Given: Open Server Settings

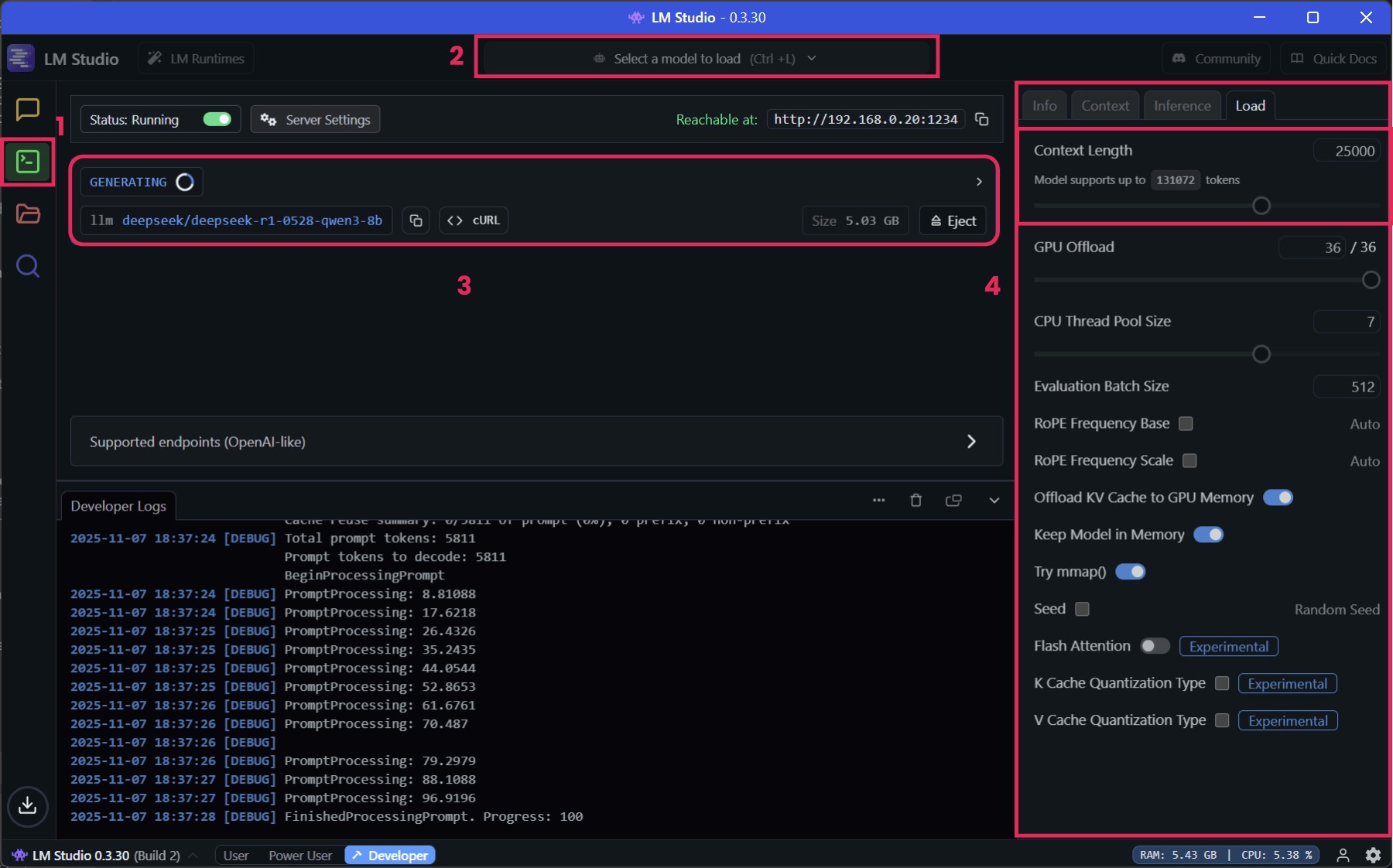Looking at the screenshot, I should (x=315, y=119).
